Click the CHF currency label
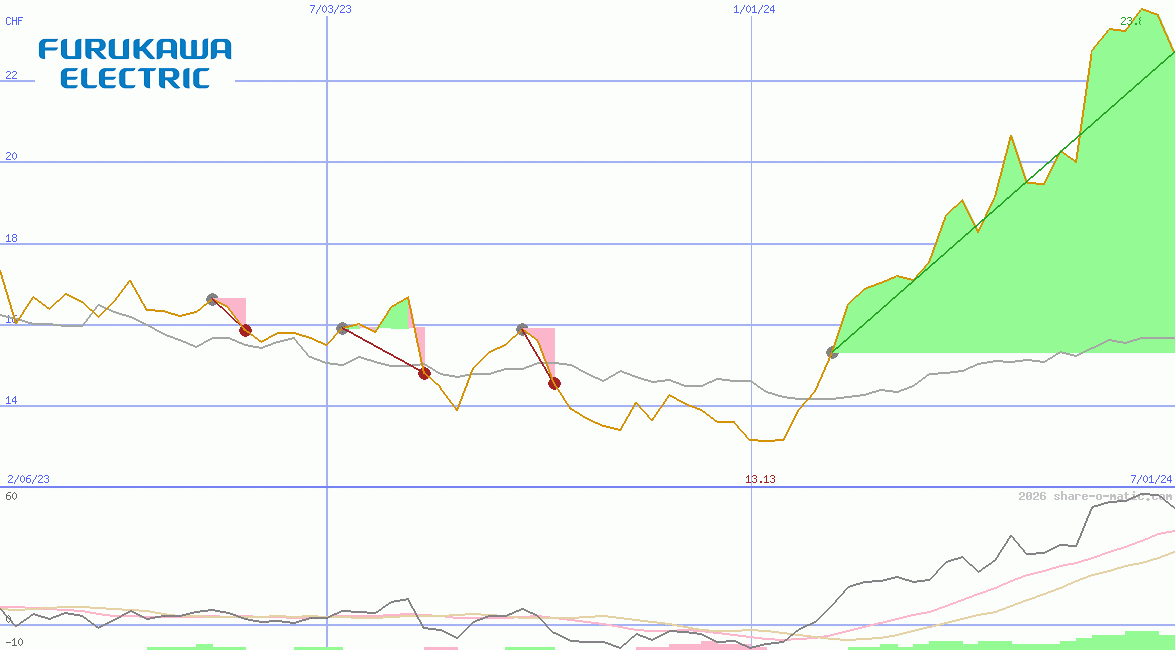 pos(14,21)
